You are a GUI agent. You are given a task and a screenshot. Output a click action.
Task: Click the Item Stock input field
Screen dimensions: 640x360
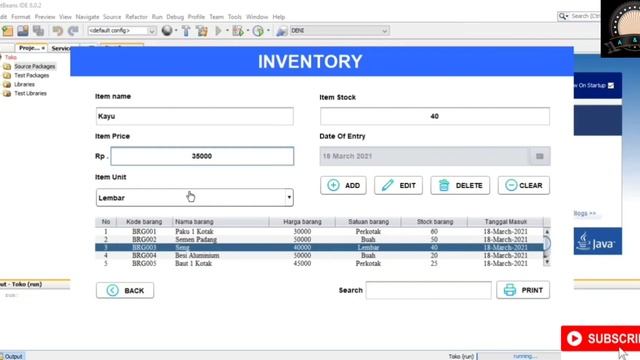(x=435, y=116)
